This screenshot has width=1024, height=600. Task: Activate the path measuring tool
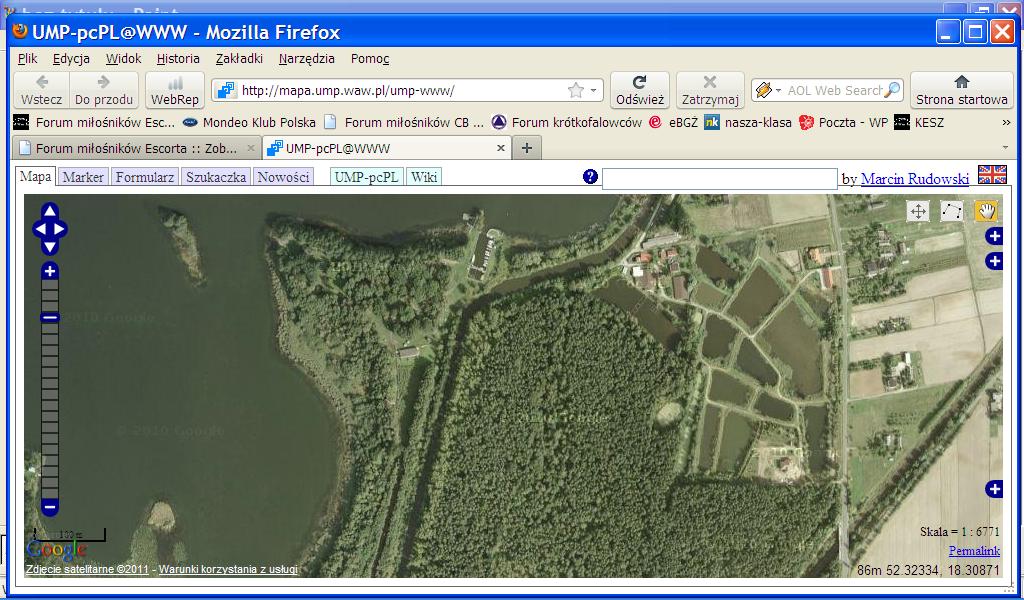coord(952,211)
